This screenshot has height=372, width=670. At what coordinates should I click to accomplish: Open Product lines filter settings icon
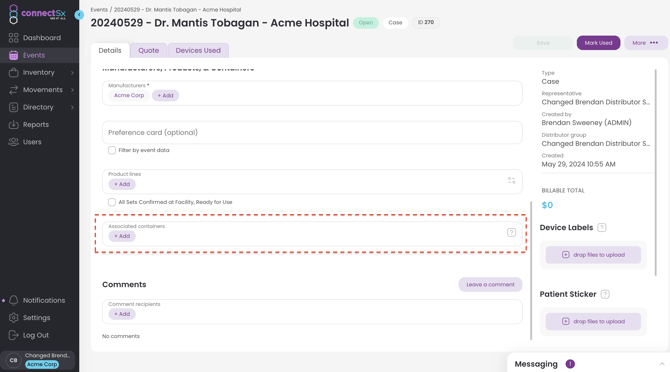[511, 180]
